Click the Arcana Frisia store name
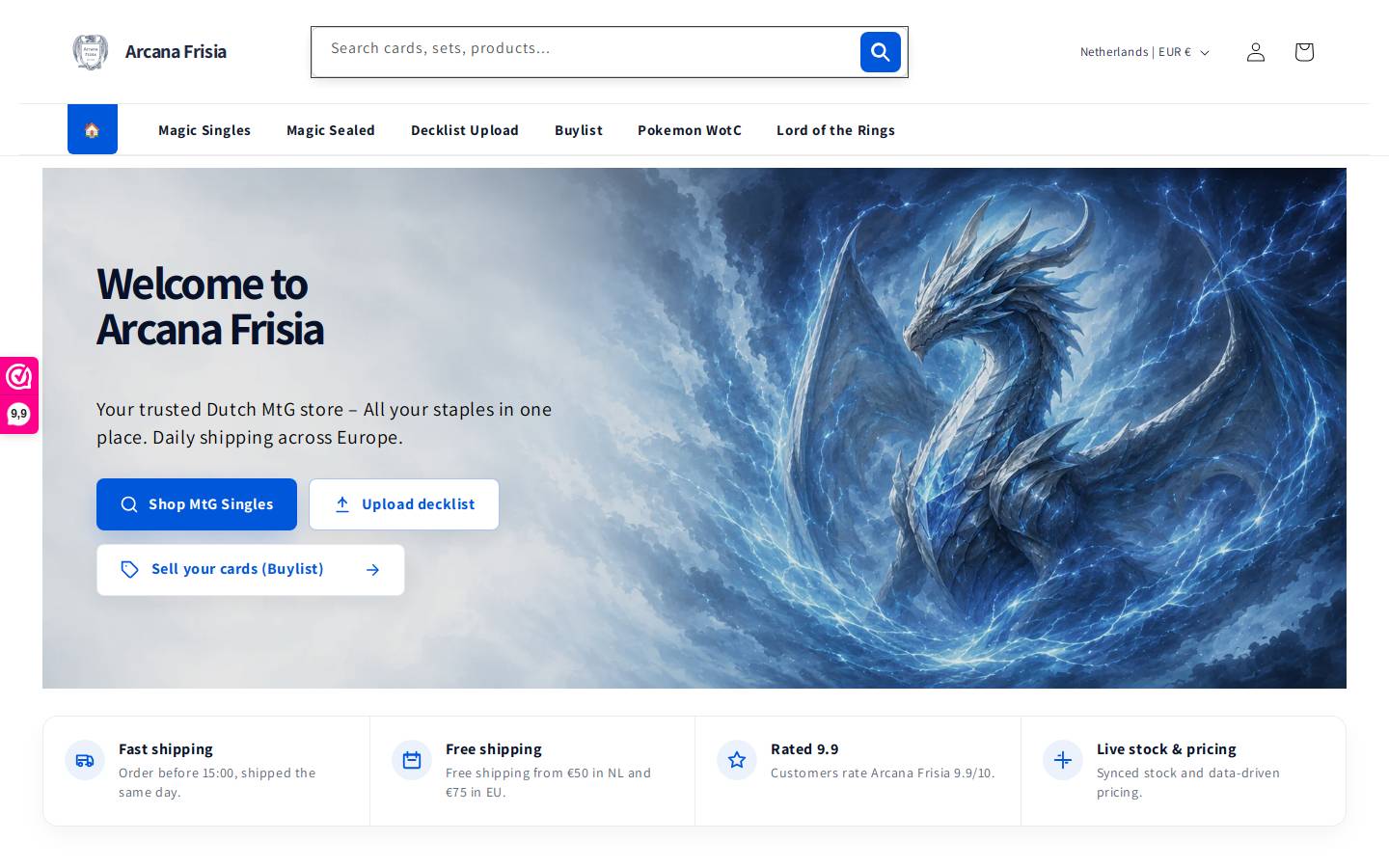The height and width of the screenshot is (868, 1389). coord(176,52)
